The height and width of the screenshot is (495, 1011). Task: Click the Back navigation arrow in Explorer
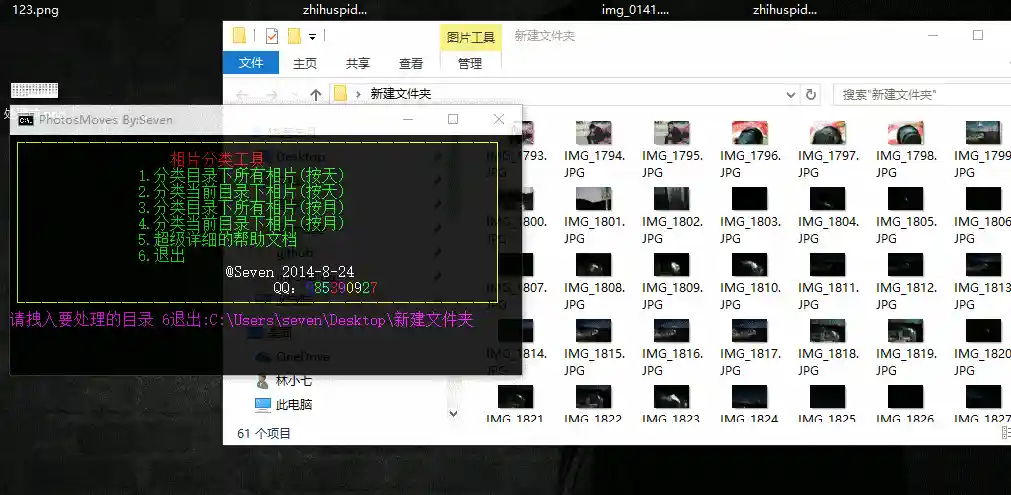coord(242,95)
